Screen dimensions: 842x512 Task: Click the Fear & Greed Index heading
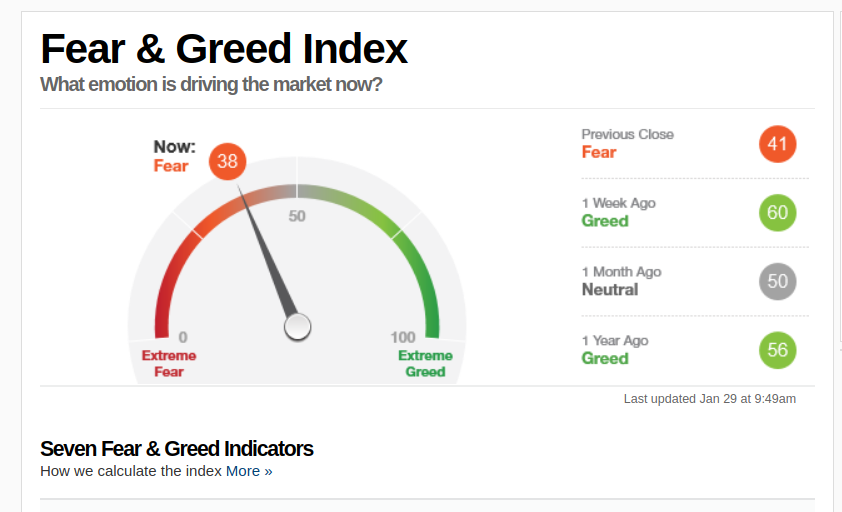tap(224, 49)
